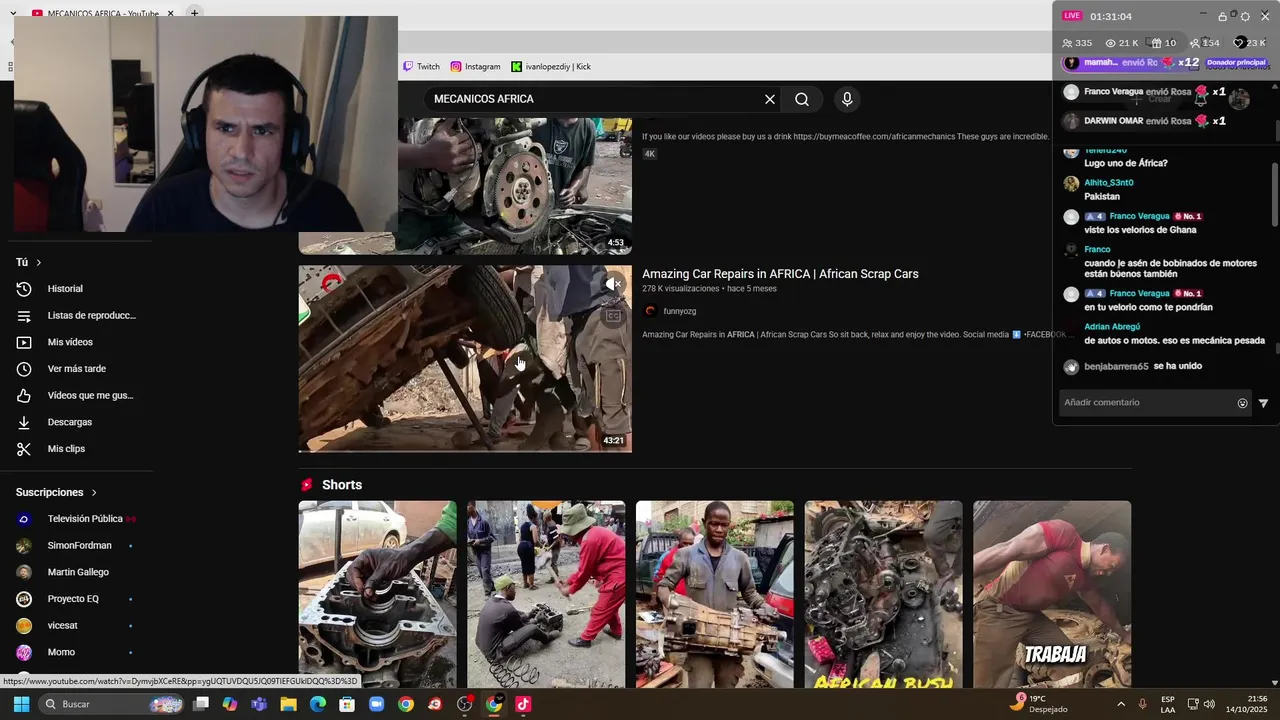Screen dimensions: 1280x720
Task: Launch Copilot from the taskbar
Action: [x=230, y=704]
